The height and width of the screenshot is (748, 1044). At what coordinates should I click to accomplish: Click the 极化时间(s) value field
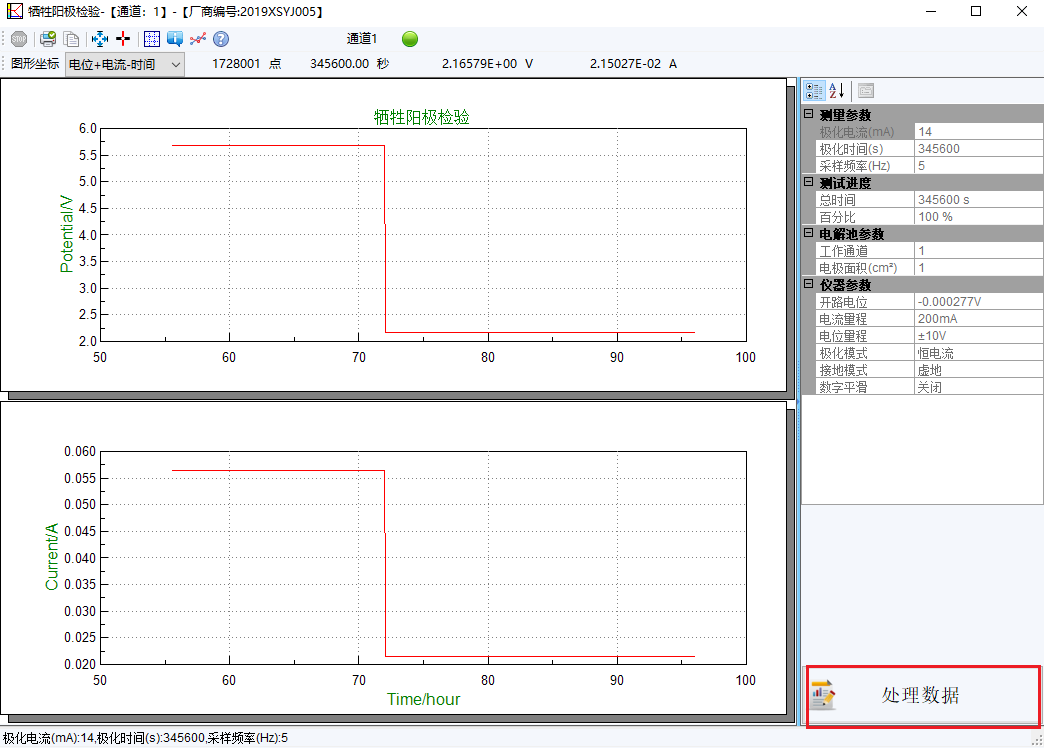point(977,149)
